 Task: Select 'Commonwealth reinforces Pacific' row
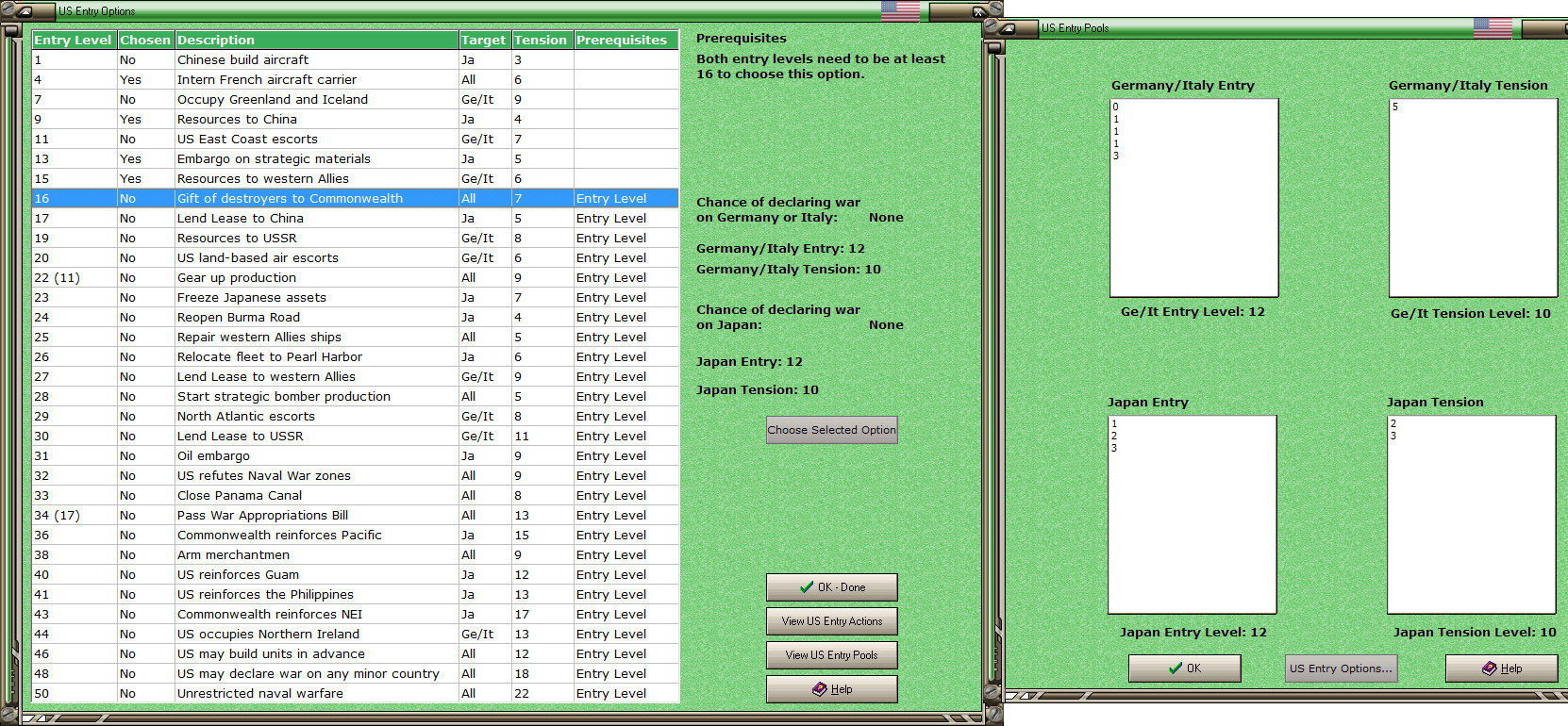point(355,535)
